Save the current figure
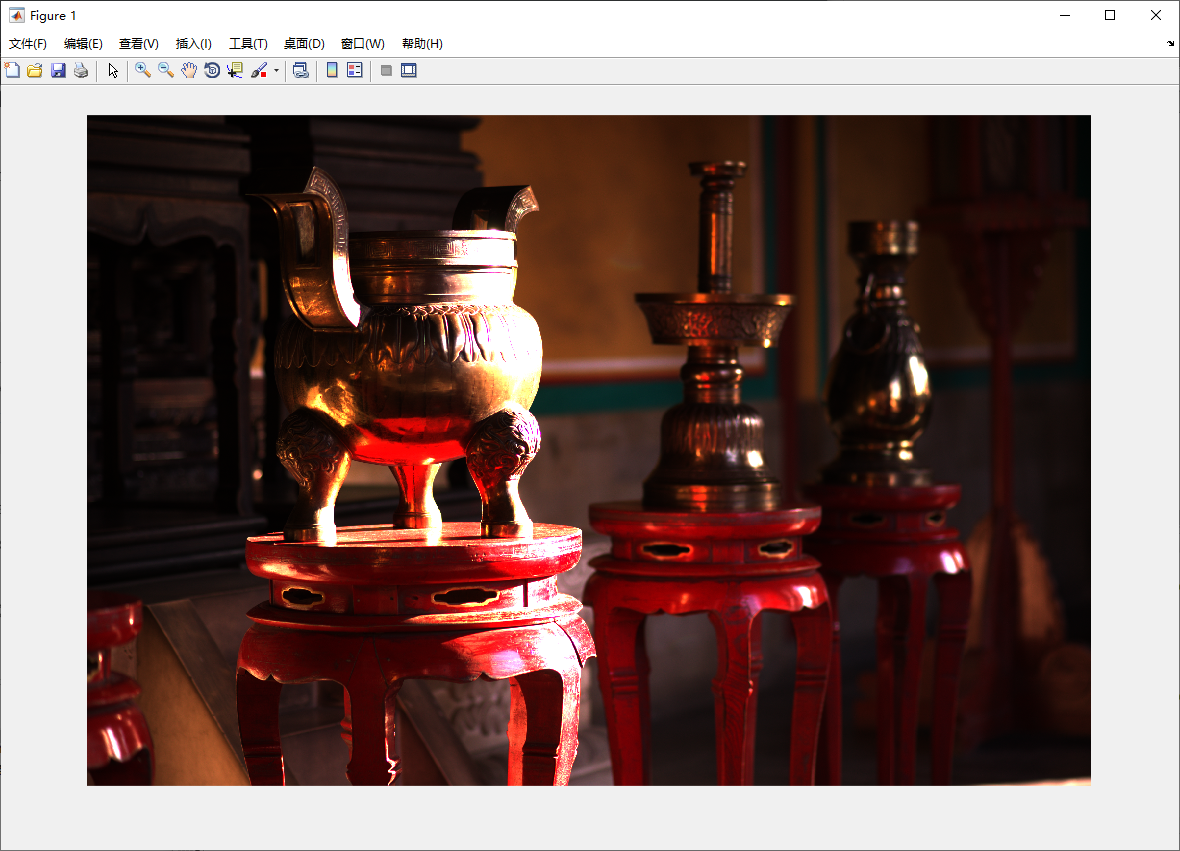1180x851 pixels. point(58,71)
